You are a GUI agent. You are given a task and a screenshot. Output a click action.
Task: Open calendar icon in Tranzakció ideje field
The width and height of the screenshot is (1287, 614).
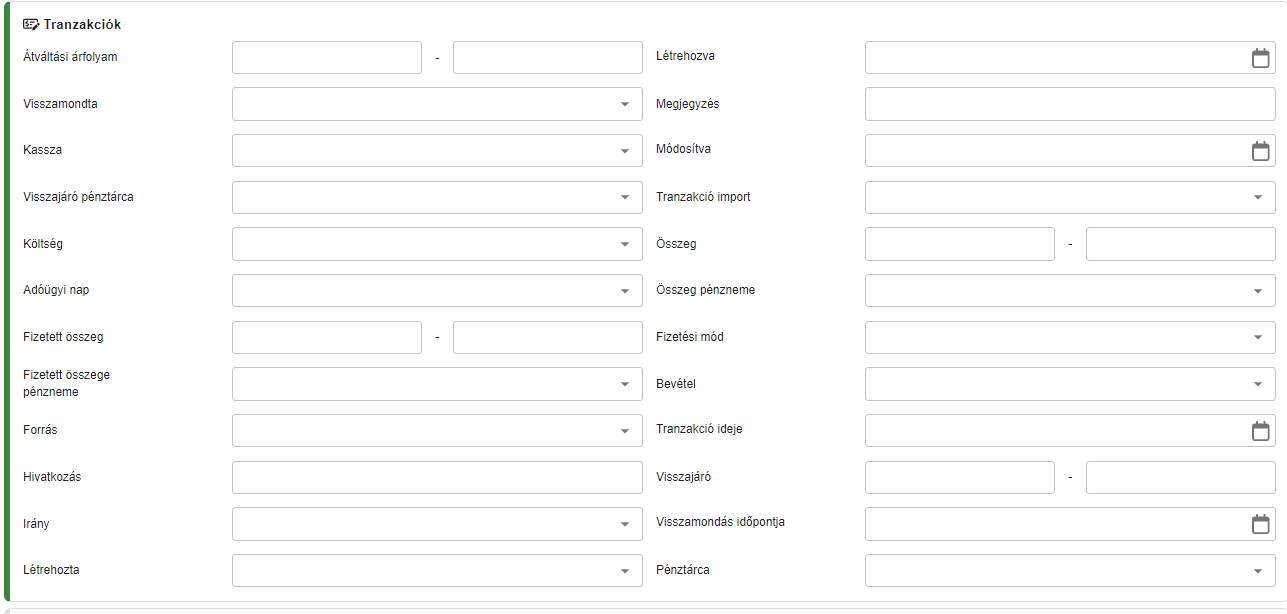point(1260,431)
